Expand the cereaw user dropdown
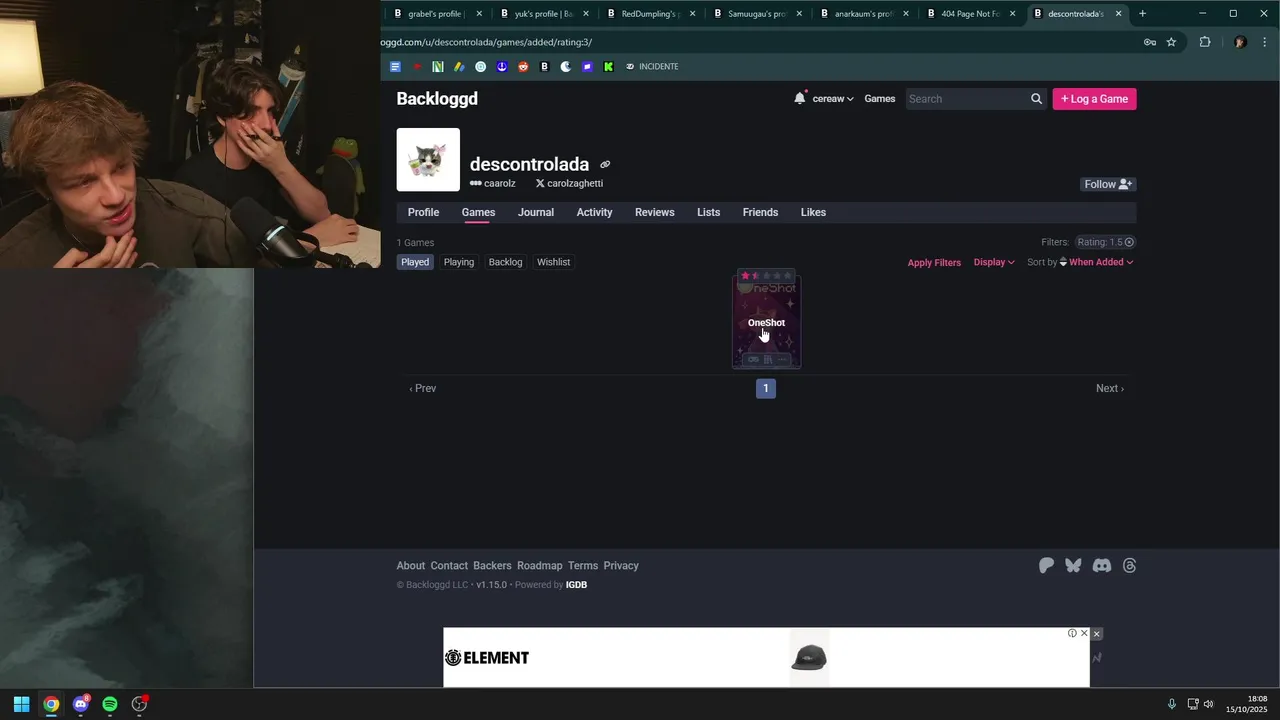 pos(833,99)
